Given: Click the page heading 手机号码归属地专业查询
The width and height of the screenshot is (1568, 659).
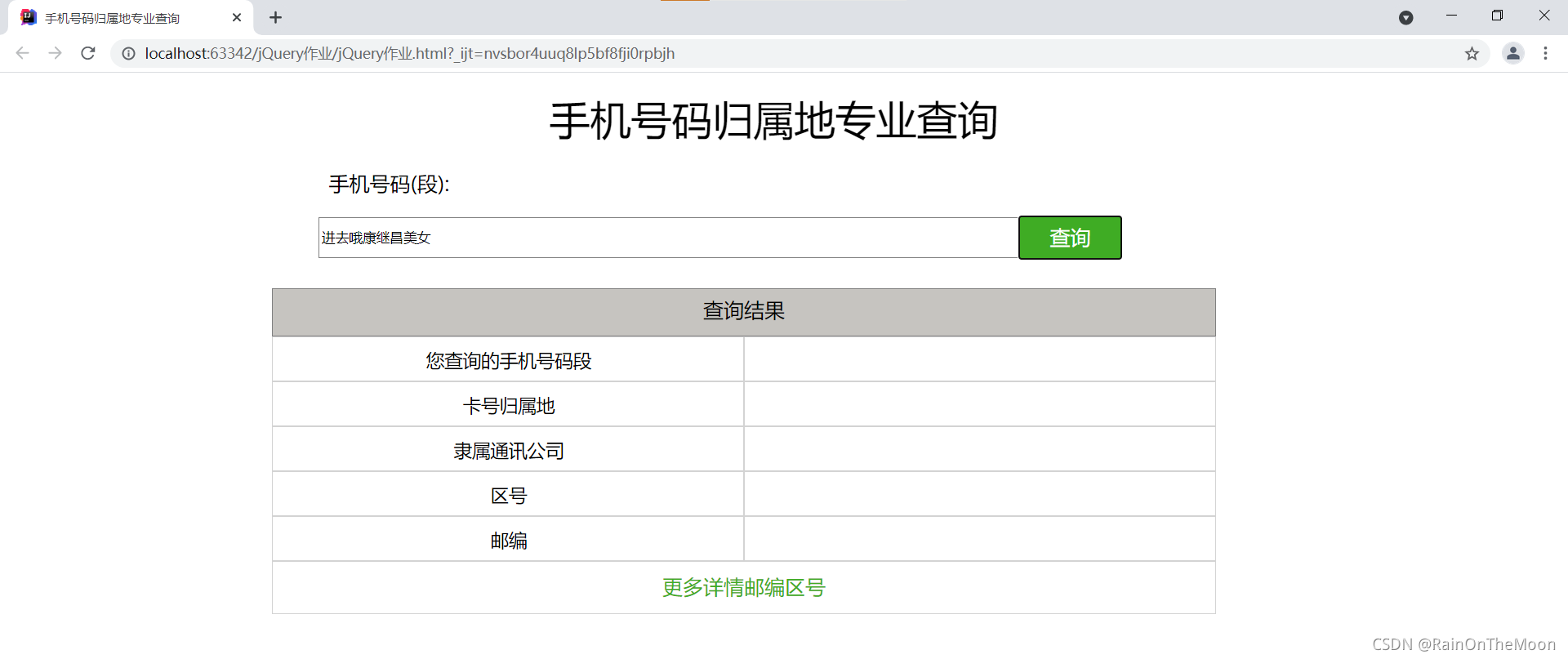Looking at the screenshot, I should (773, 121).
